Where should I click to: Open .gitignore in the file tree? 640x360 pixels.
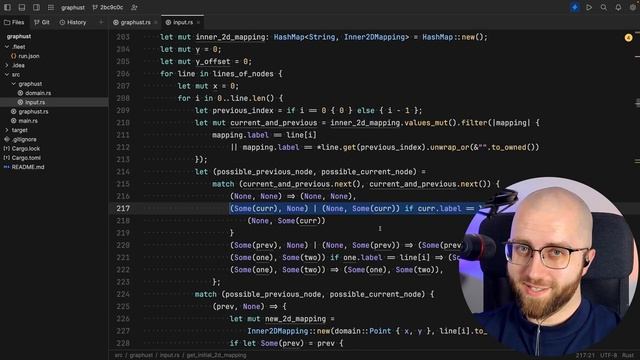tap(24, 139)
